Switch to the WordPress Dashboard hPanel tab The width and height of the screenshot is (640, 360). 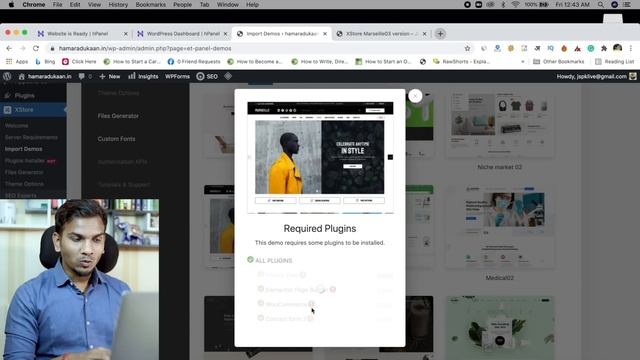point(183,34)
